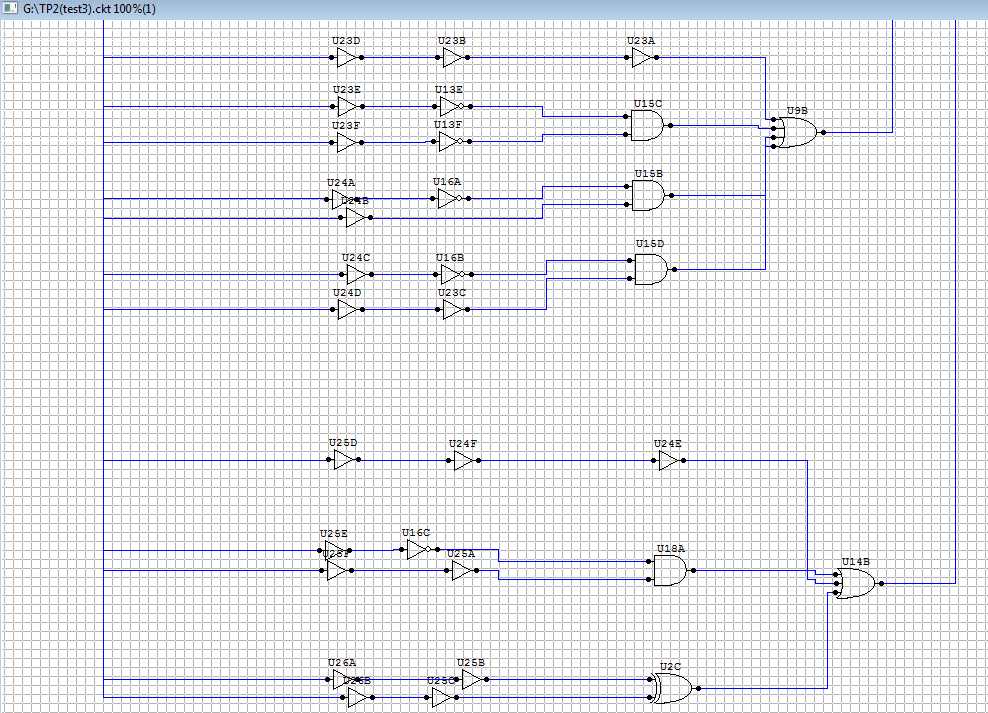Screen dimensions: 988x713
Task: Click the U24F buffer component
Action: [x=463, y=460]
